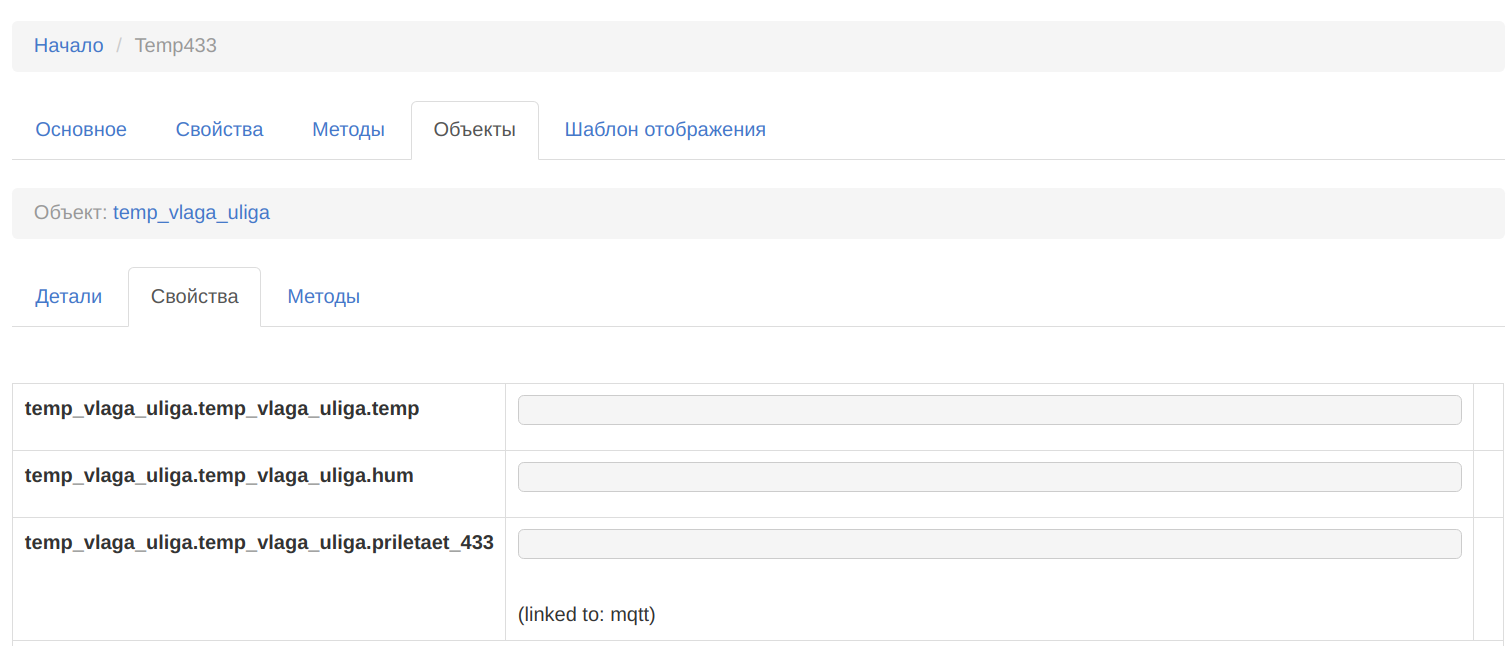Open the class-level Методы tab
Image resolution: width=1512 pixels, height=646 pixels.
point(348,130)
